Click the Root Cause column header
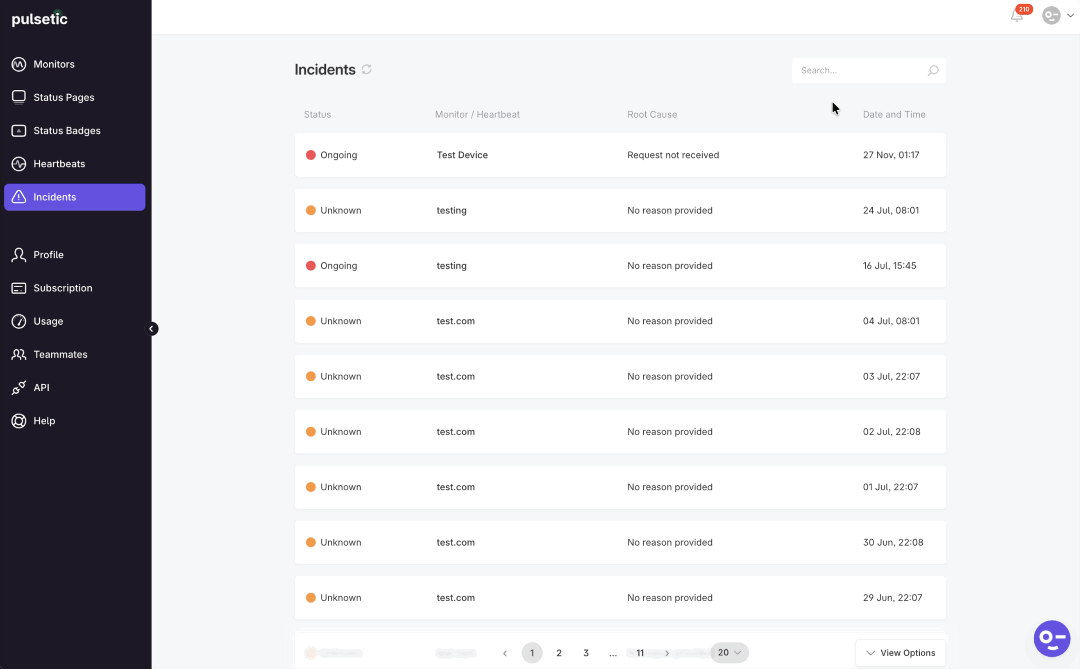 652,114
